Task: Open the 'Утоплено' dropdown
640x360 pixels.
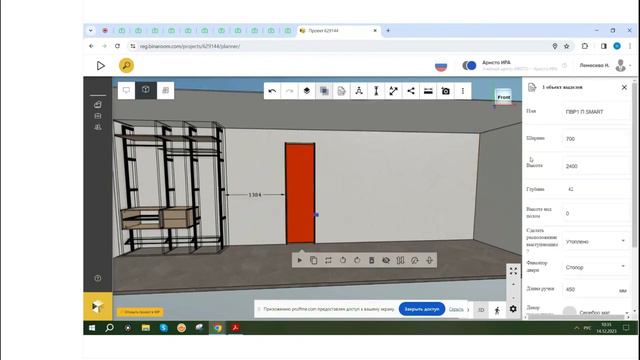Action: (x=596, y=242)
